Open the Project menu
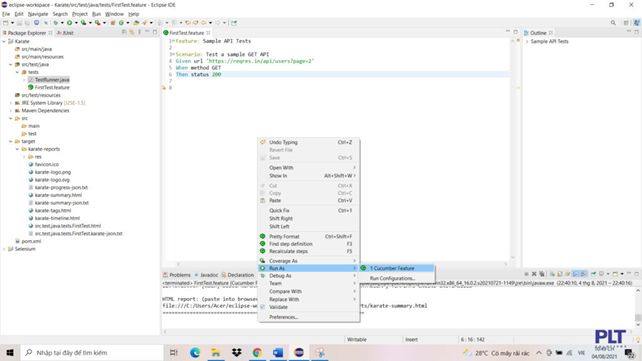642x361 pixels. [80, 14]
